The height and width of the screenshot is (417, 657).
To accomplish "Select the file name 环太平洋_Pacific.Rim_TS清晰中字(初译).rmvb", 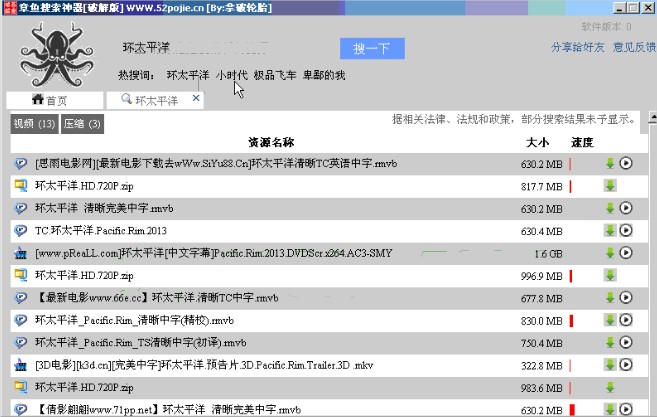I will (x=141, y=343).
